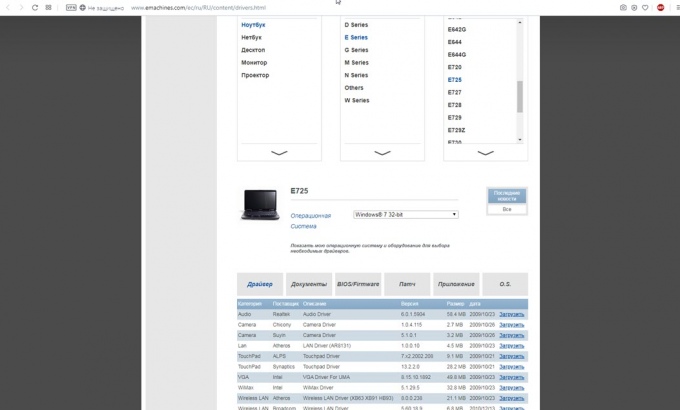
Task: Expand the model list chevron
Action: [486, 153]
